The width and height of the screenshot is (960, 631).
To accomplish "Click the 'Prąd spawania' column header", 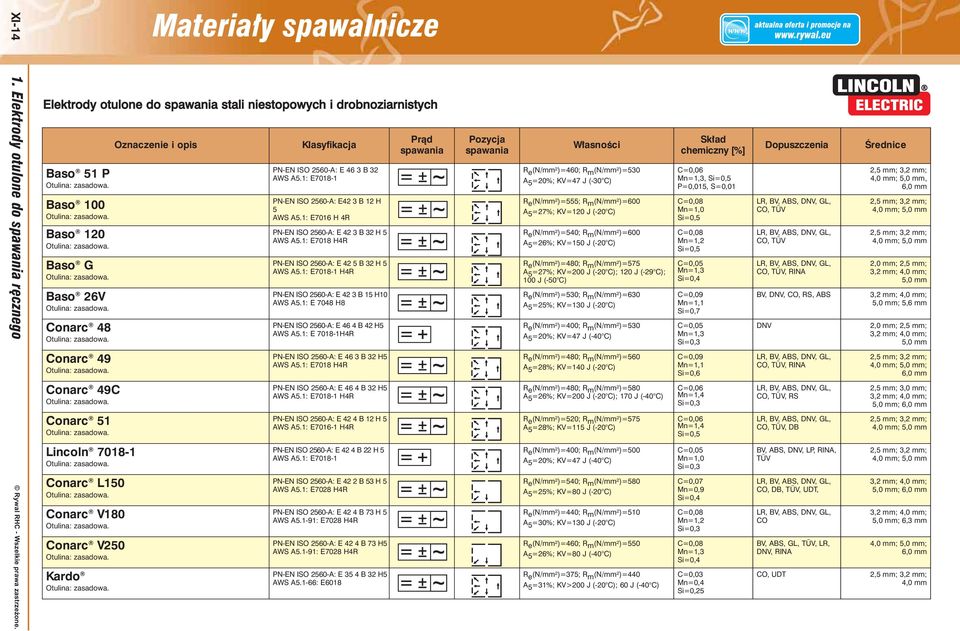I will pos(422,145).
